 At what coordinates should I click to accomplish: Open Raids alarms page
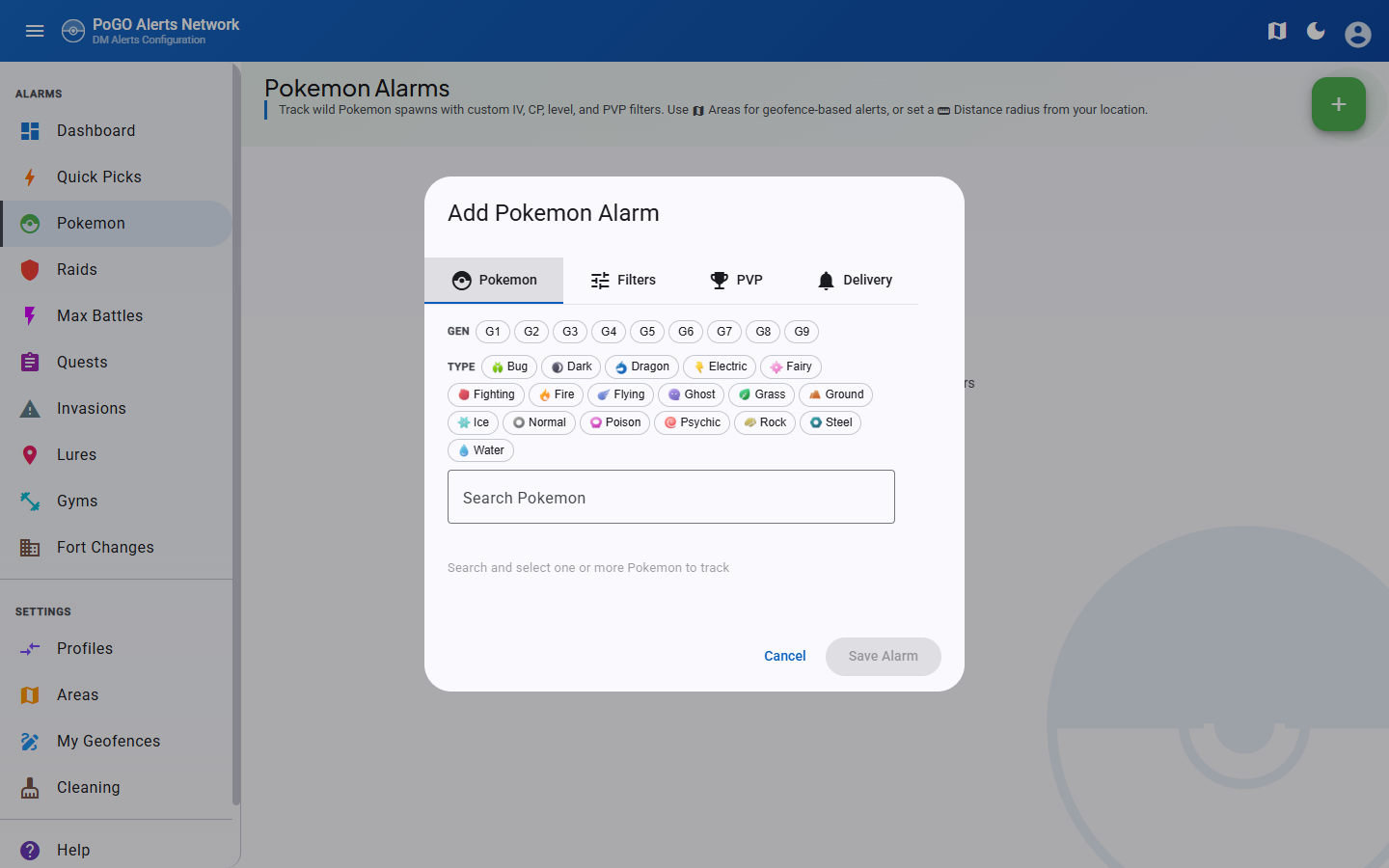tap(116, 270)
